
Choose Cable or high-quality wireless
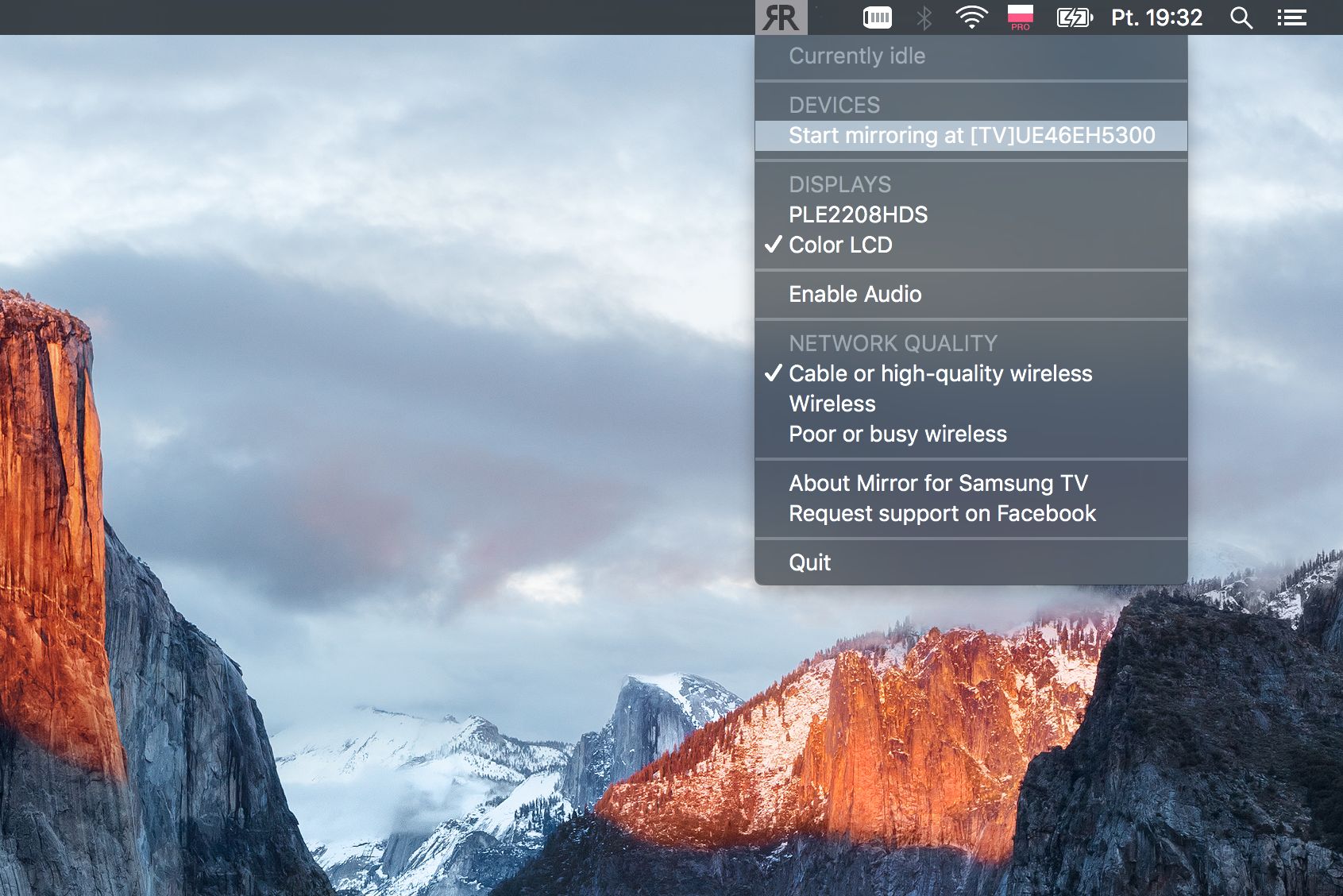click(x=971, y=373)
